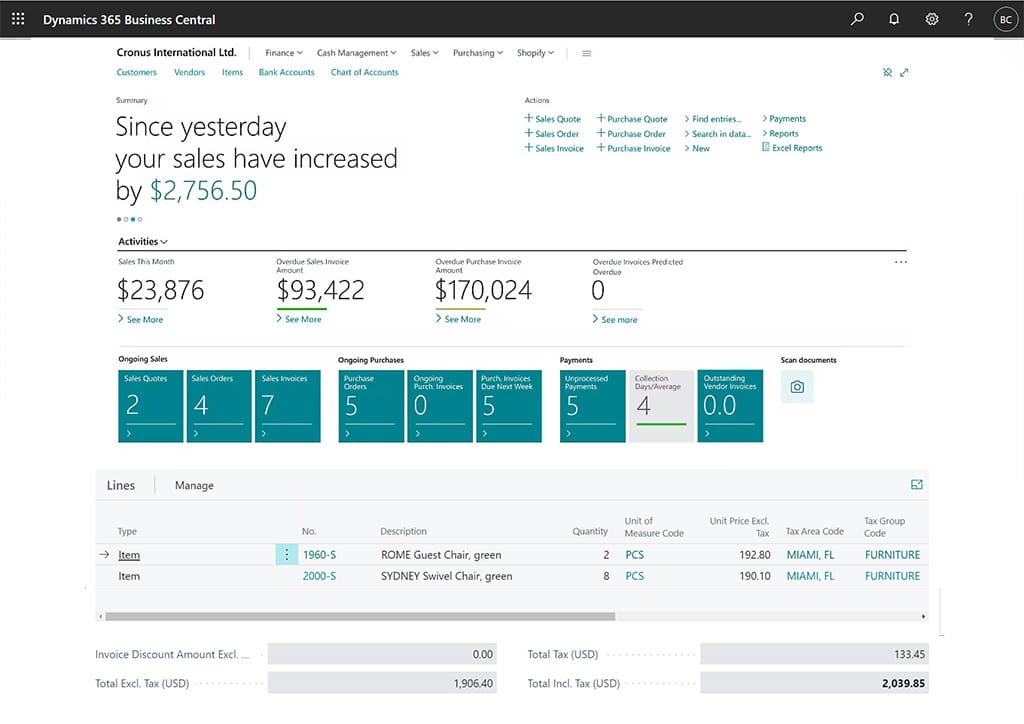The width and height of the screenshot is (1024, 724).
Task: Click See More under Sales This Month
Action: [140, 319]
